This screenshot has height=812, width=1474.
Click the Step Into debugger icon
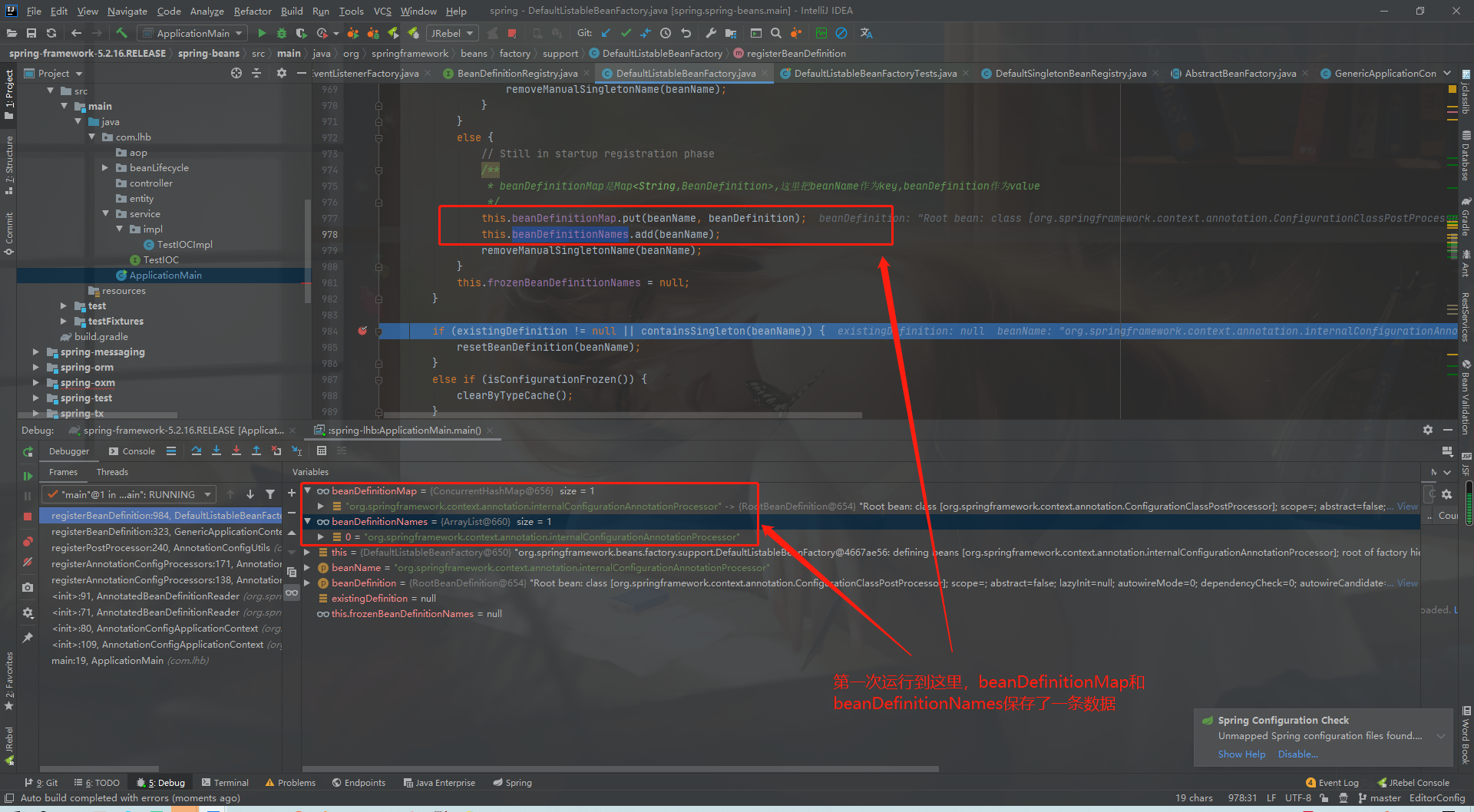point(216,451)
